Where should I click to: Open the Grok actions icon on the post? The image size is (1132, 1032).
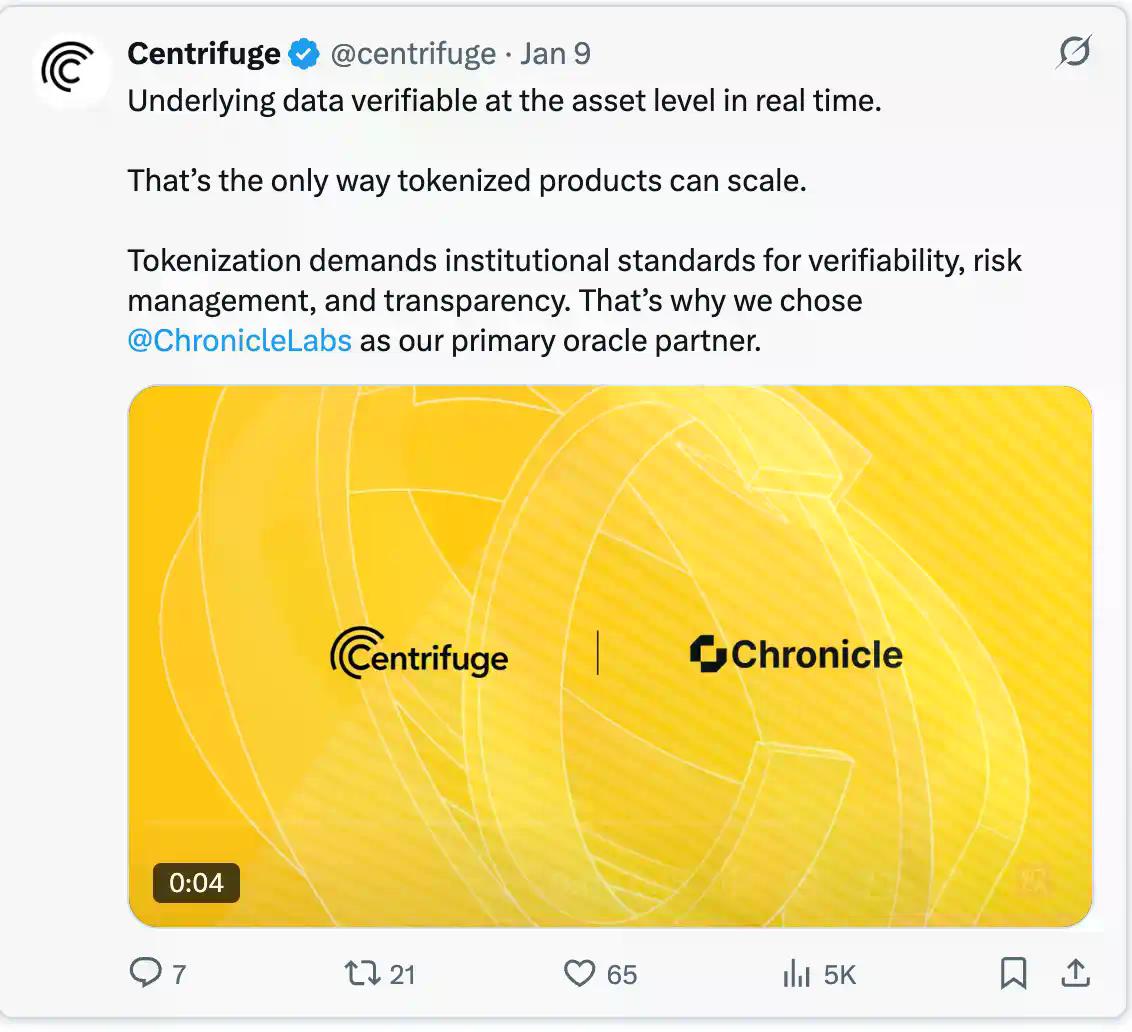1074,52
